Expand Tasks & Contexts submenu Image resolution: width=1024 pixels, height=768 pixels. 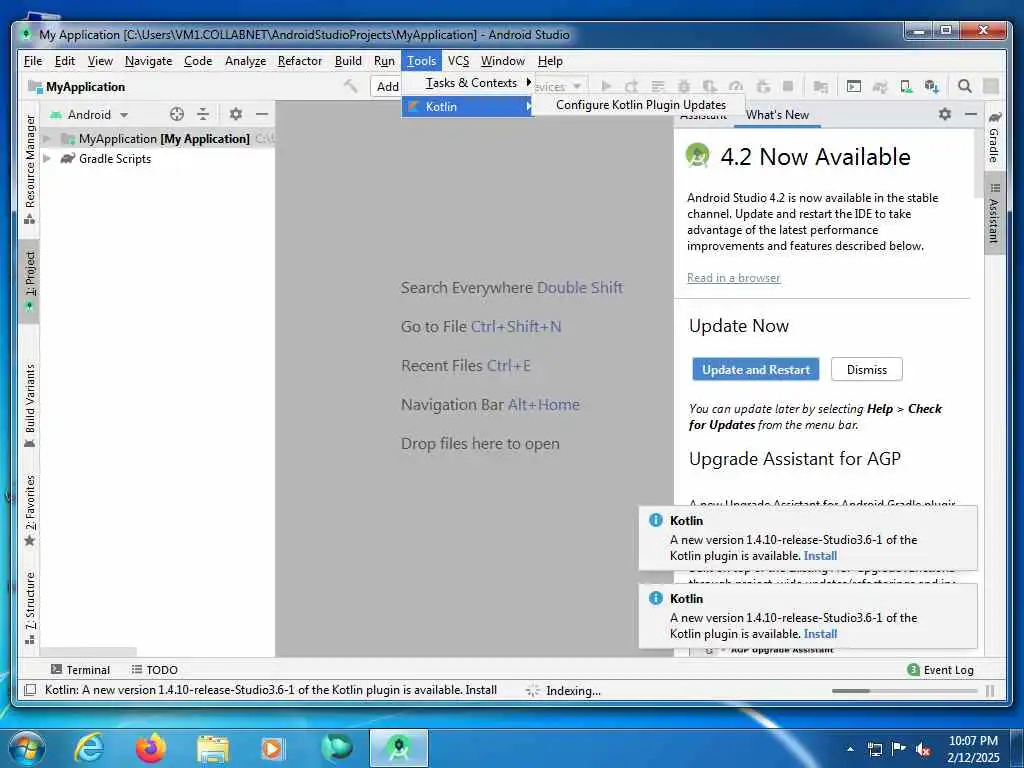click(x=468, y=83)
